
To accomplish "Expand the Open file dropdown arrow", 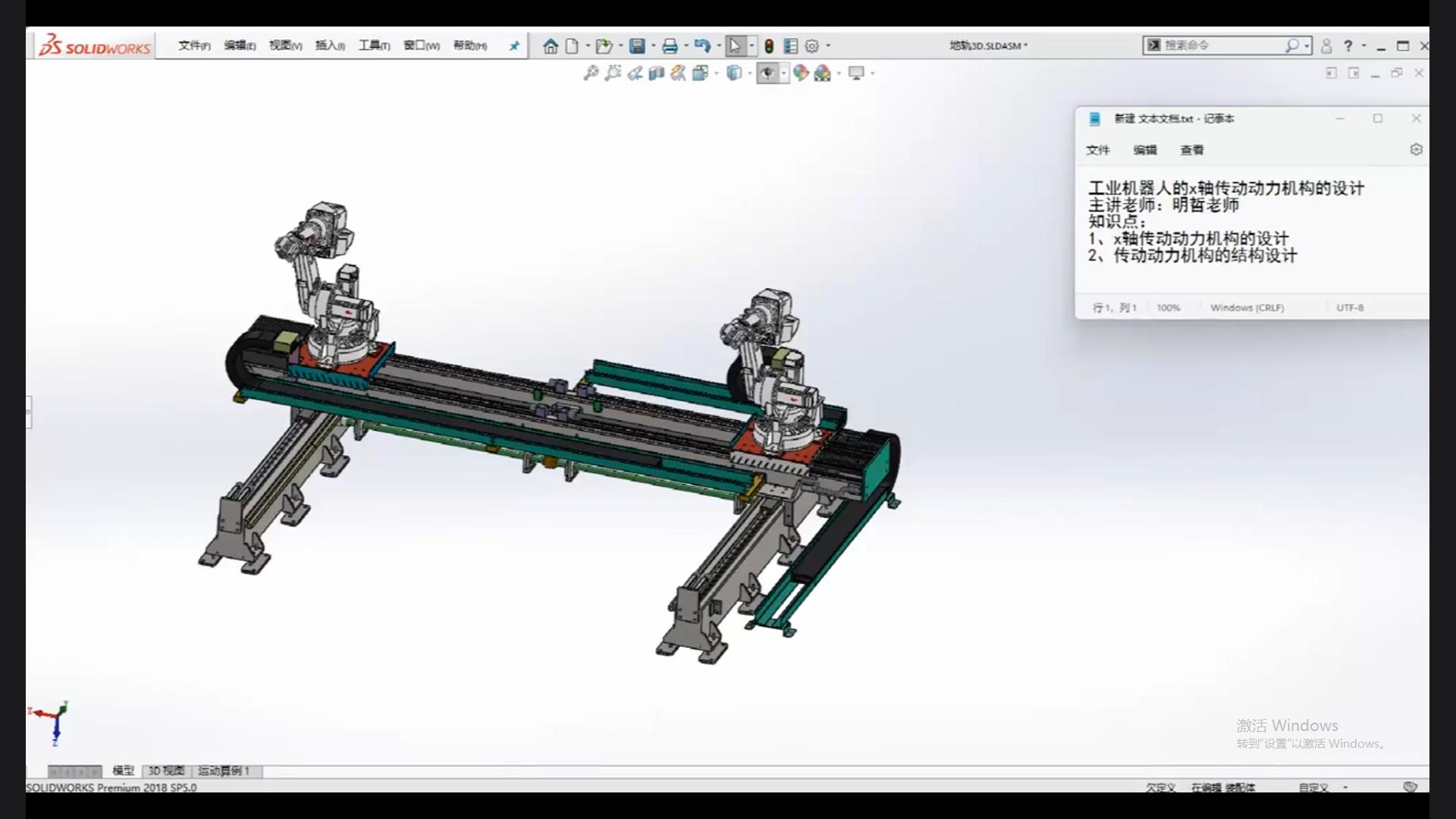I will coord(620,46).
